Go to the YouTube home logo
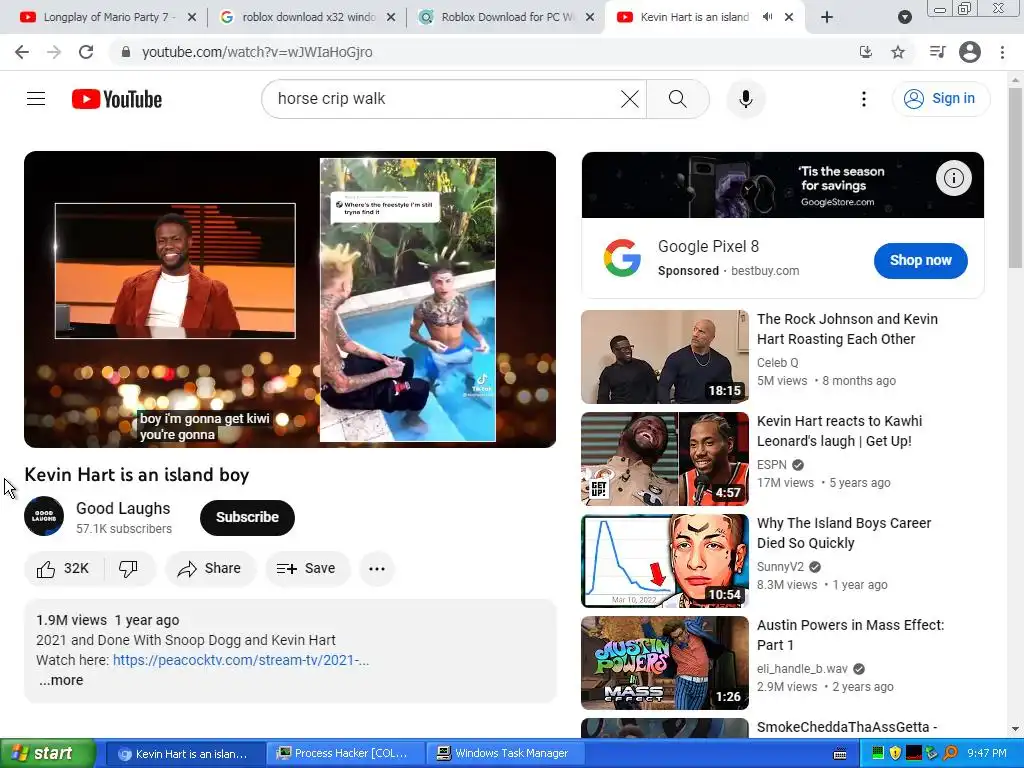 (x=117, y=99)
